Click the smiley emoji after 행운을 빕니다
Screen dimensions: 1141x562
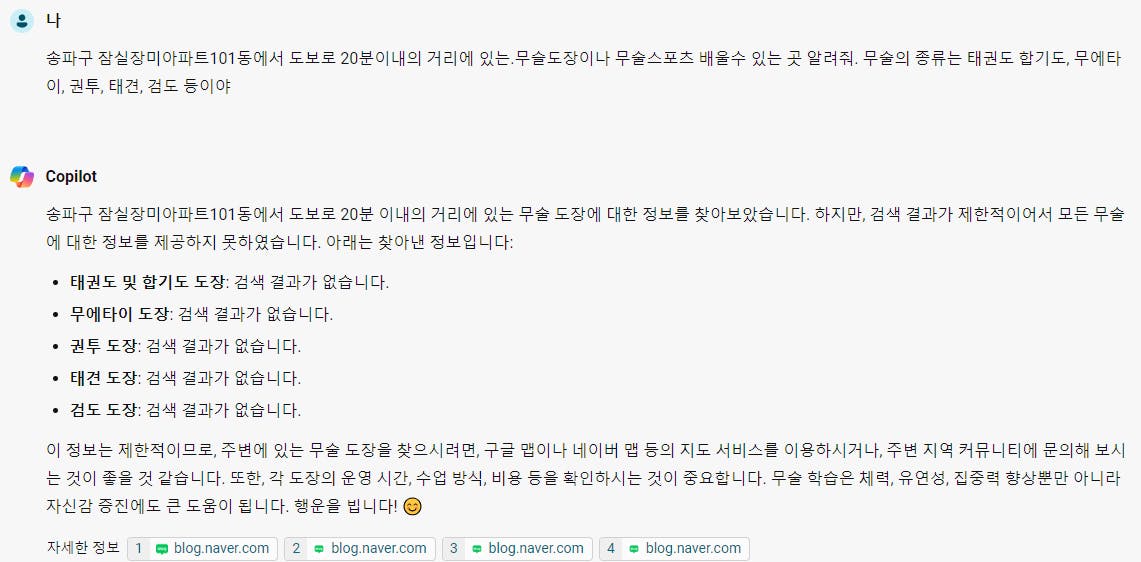click(412, 506)
